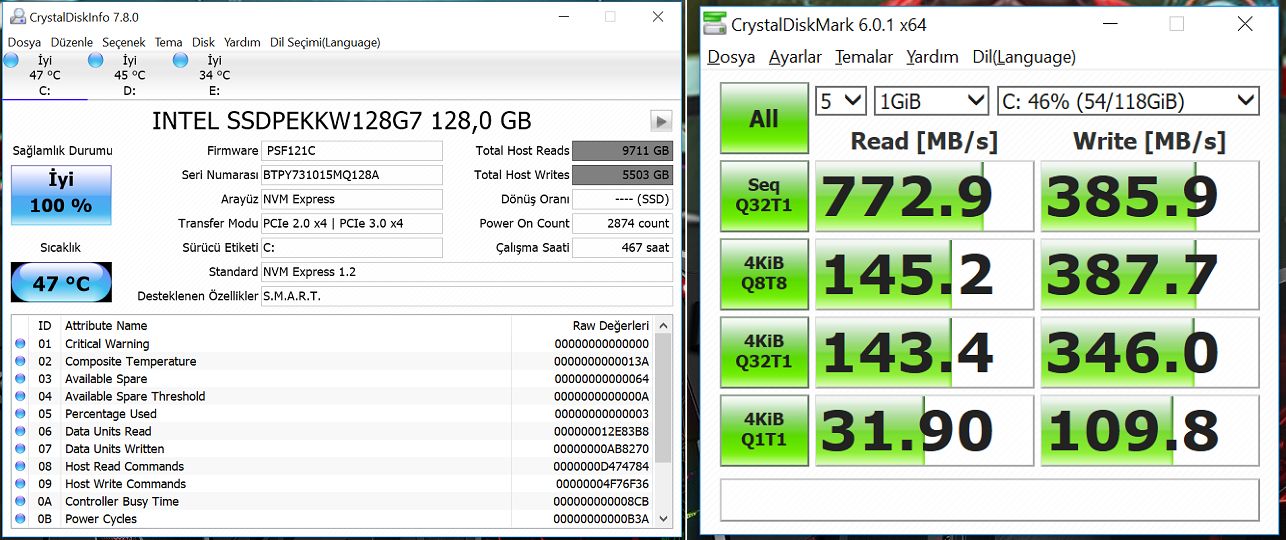The height and width of the screenshot is (540, 1286).
Task: Open the Dosya menu in CrystalDiskMark
Action: tap(731, 57)
